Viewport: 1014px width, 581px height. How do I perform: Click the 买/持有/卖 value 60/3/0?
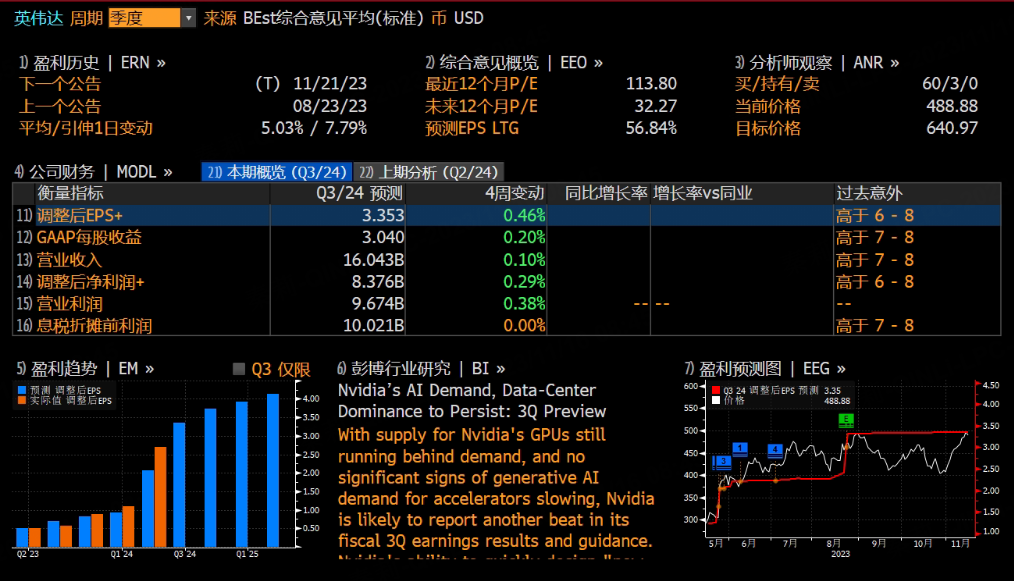tap(950, 84)
